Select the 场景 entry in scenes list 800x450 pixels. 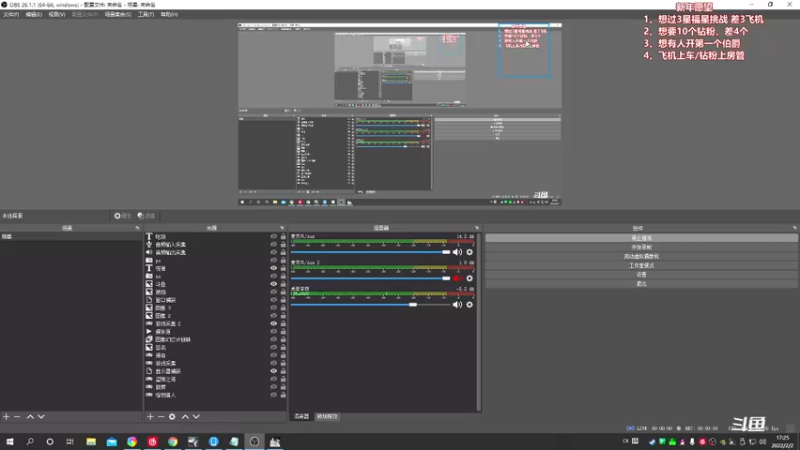pyautogui.click(x=71, y=237)
